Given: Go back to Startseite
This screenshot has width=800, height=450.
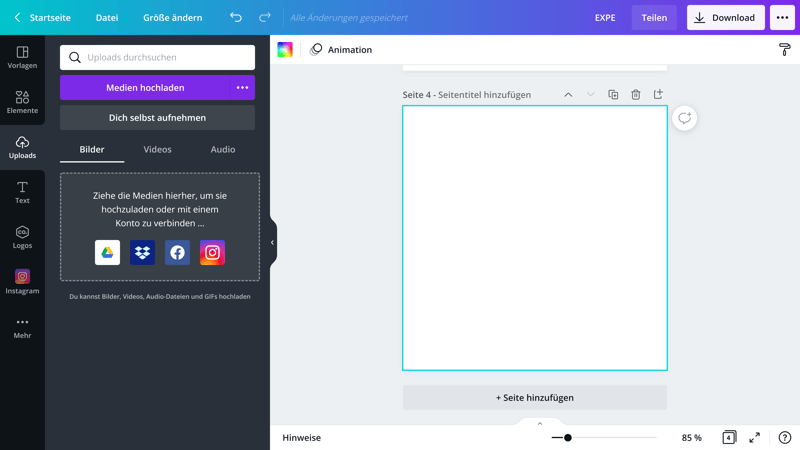Looking at the screenshot, I should [x=42, y=17].
